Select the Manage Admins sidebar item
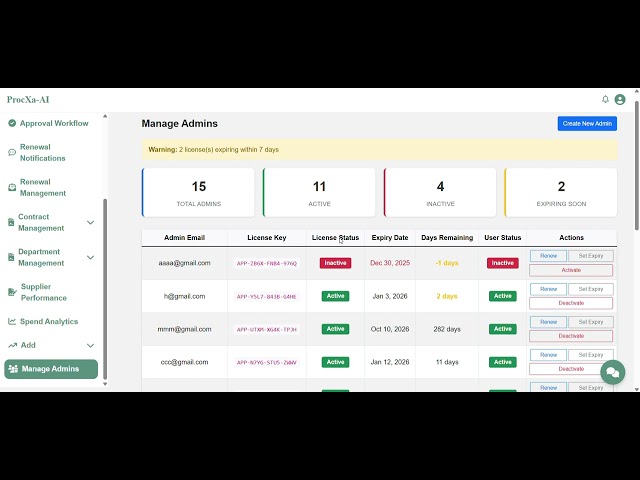 click(x=51, y=369)
